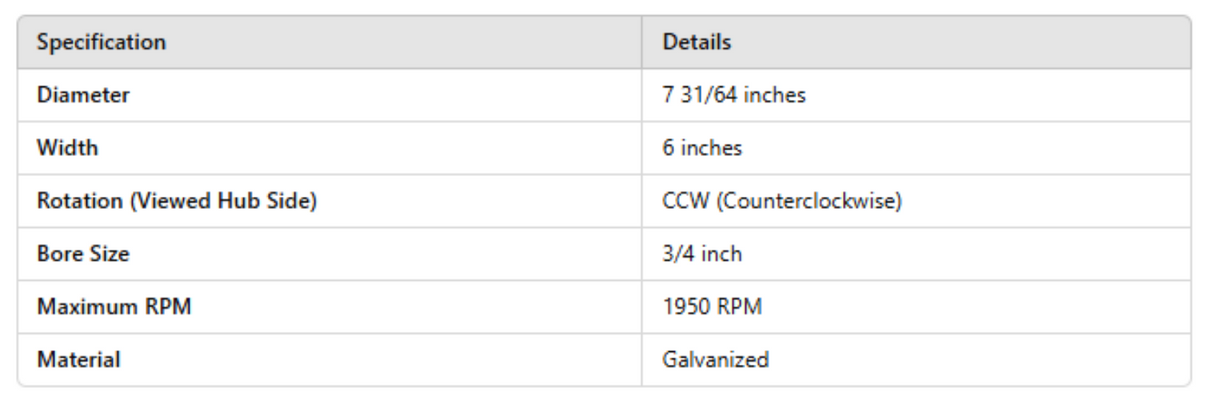
Task: Select the Bore Size row label
Action: pos(83,254)
